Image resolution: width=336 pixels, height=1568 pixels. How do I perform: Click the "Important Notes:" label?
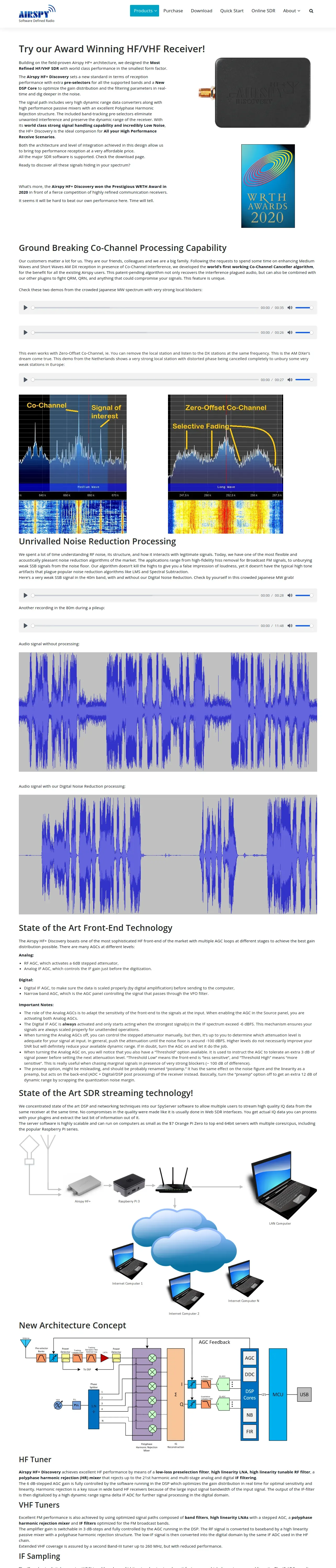(x=36, y=1005)
